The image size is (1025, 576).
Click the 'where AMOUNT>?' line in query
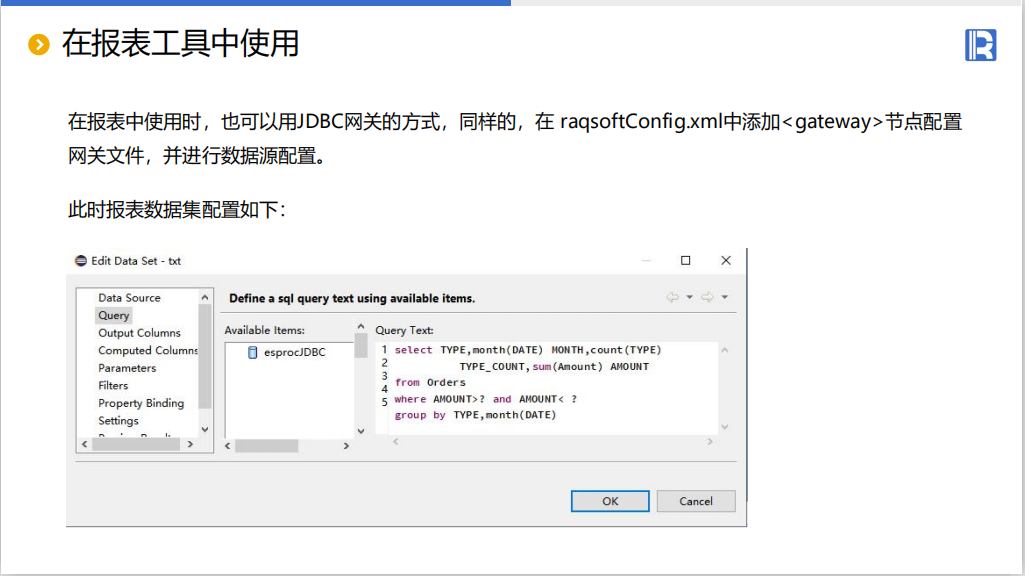(x=486, y=399)
